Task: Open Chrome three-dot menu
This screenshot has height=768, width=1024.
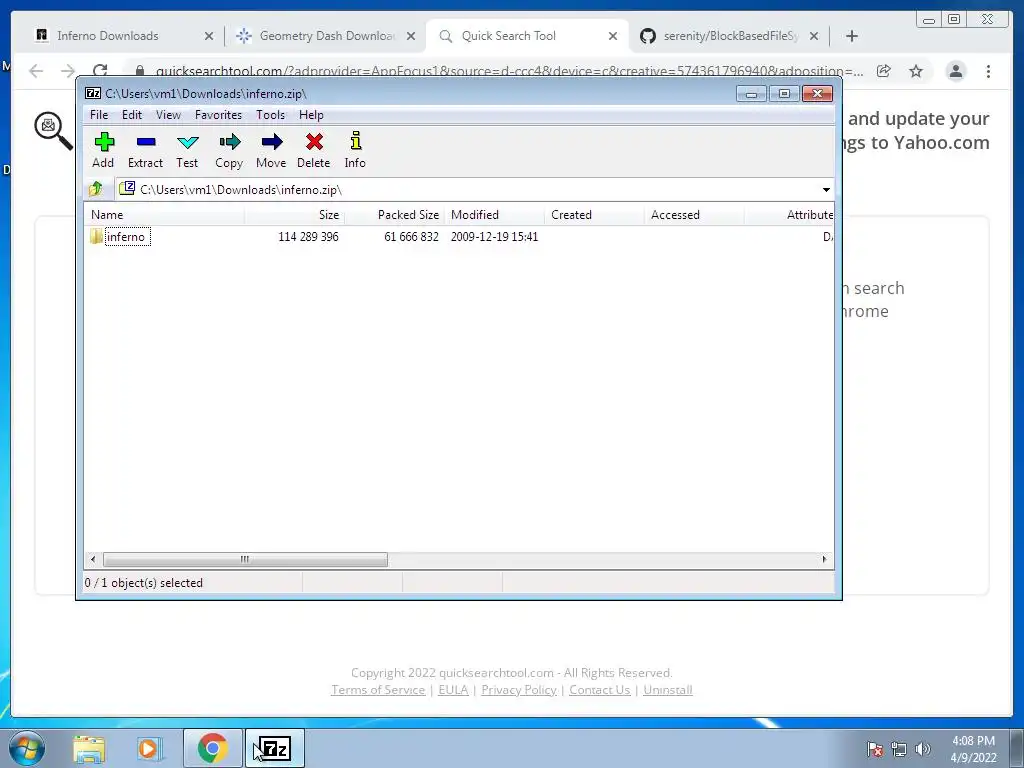Action: pyautogui.click(x=988, y=71)
